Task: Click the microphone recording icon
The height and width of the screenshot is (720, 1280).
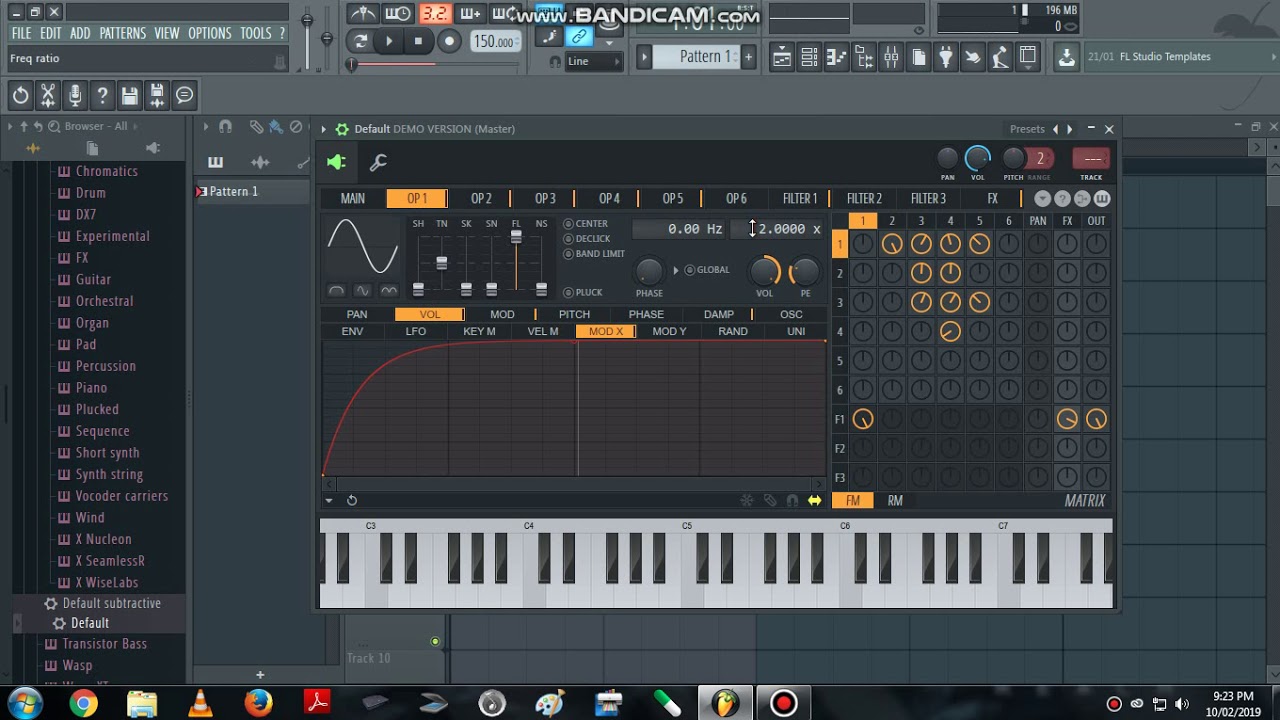Action: 74,95
